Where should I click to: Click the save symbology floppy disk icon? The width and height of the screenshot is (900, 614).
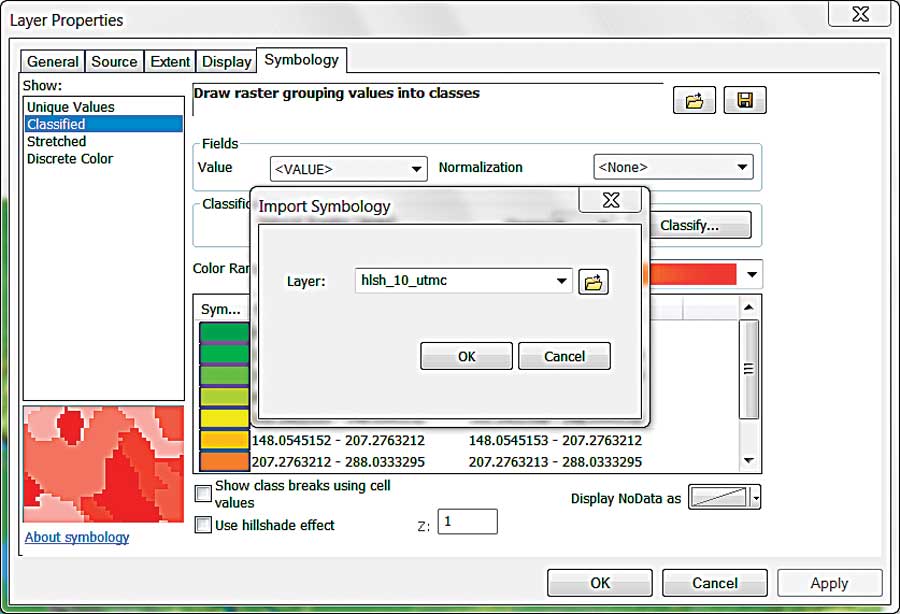[x=745, y=100]
